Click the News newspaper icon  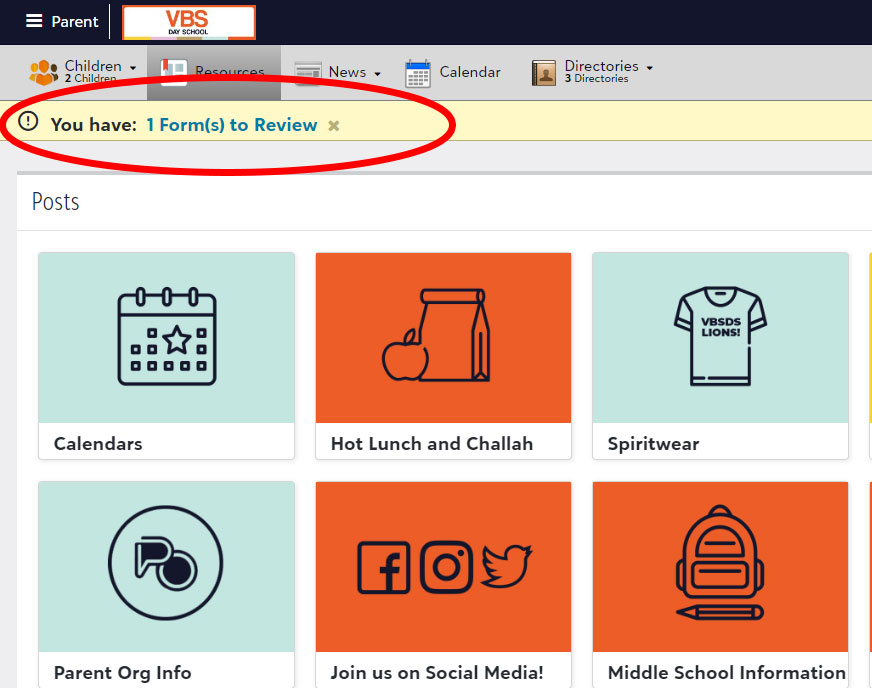tap(308, 72)
